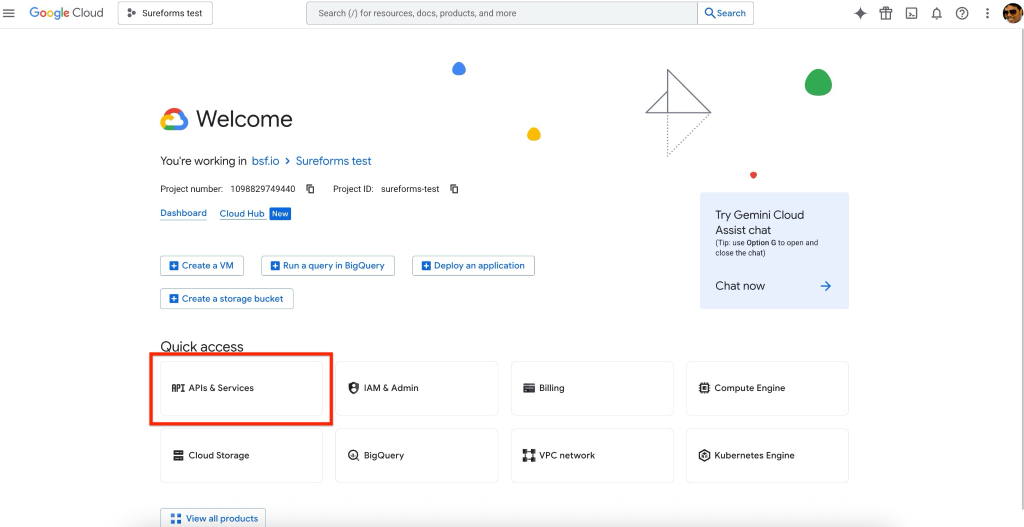The width and height of the screenshot is (1024, 527).
Task: Open the Sureforms test project picker
Action: coord(165,13)
